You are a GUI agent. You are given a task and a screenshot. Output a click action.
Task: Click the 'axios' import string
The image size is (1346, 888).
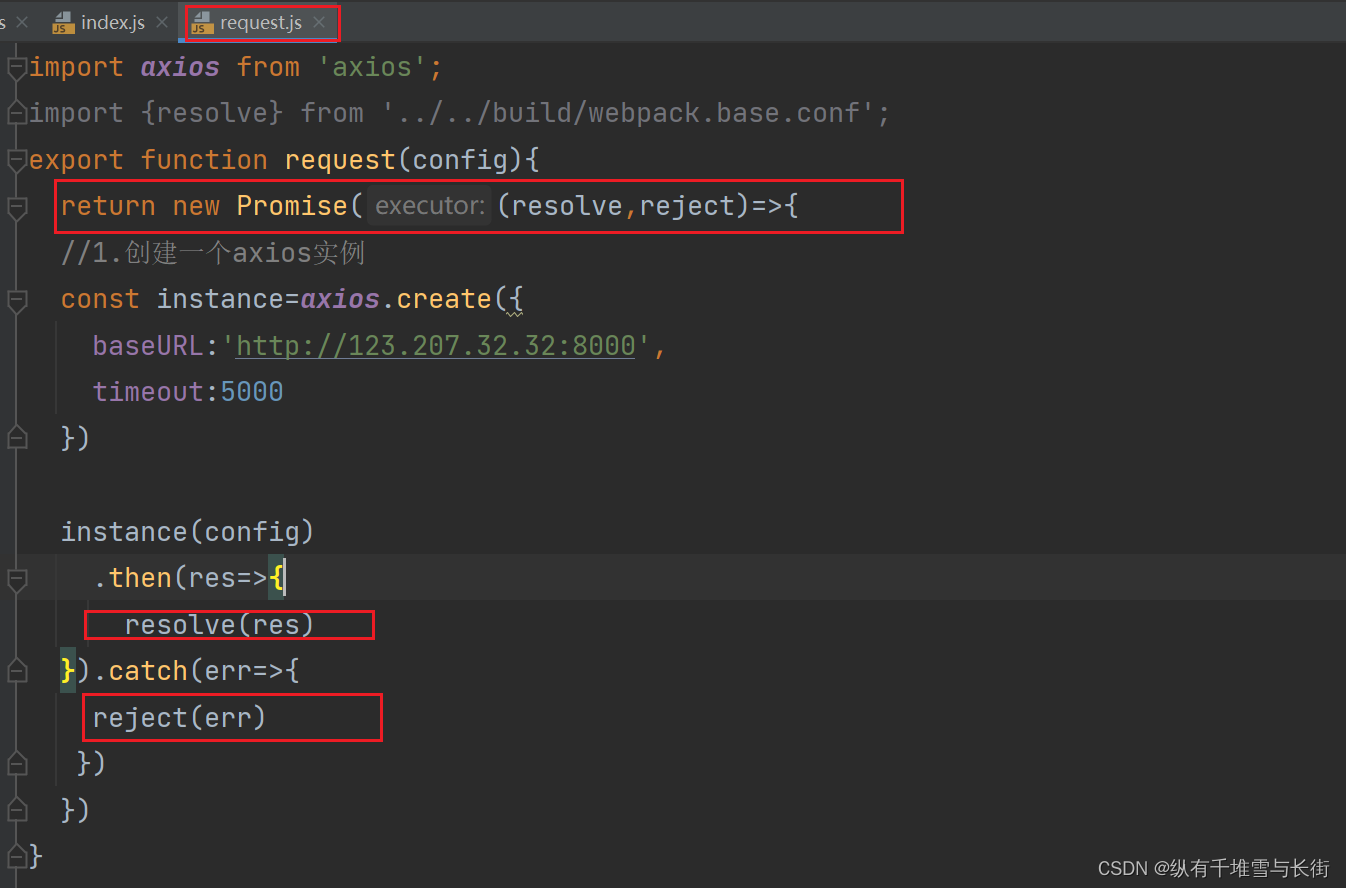click(380, 67)
